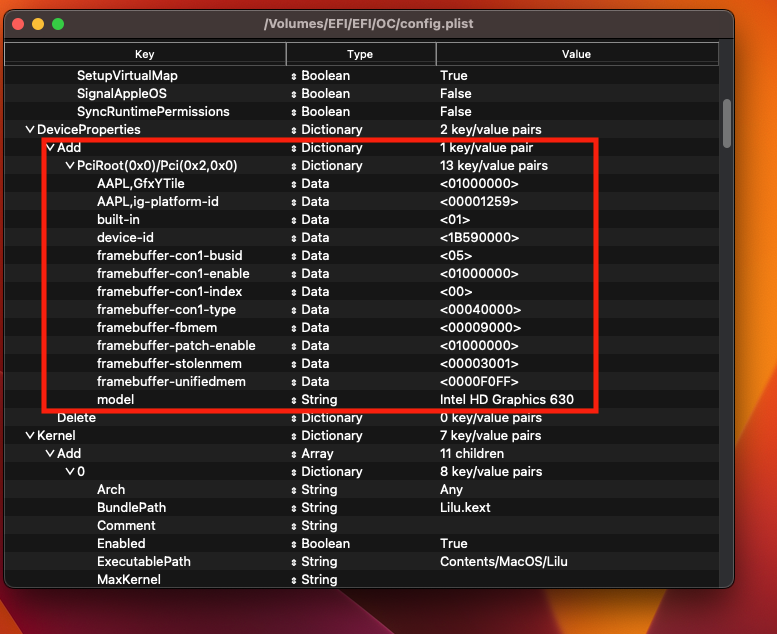Screen dimensions: 777x634
Task: Click the green zoom window button
Action: pyautogui.click(x=58, y=24)
